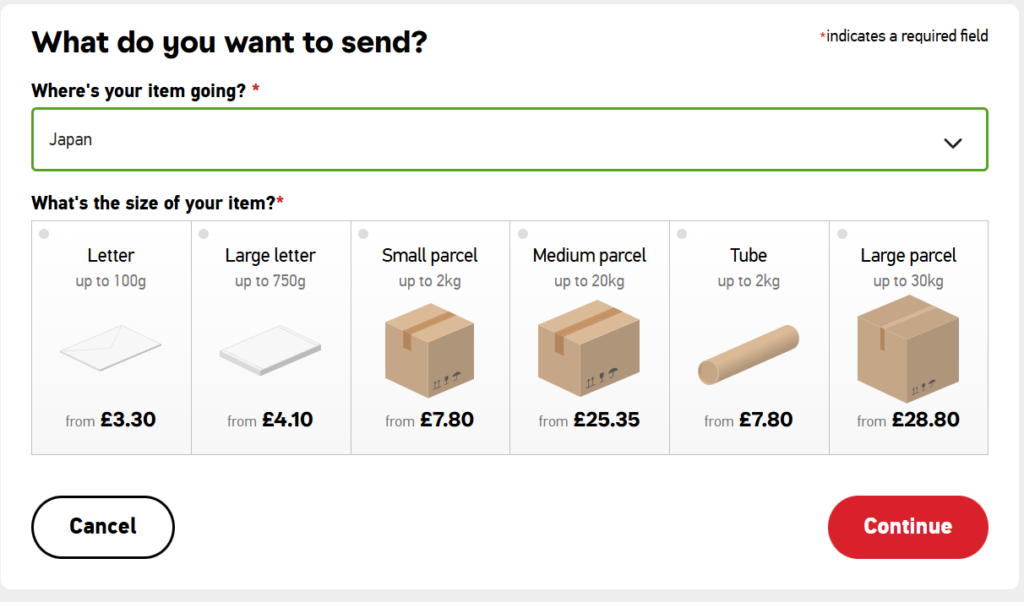Click the Medium parcel title text
The height and width of the screenshot is (602, 1024).
point(589,256)
